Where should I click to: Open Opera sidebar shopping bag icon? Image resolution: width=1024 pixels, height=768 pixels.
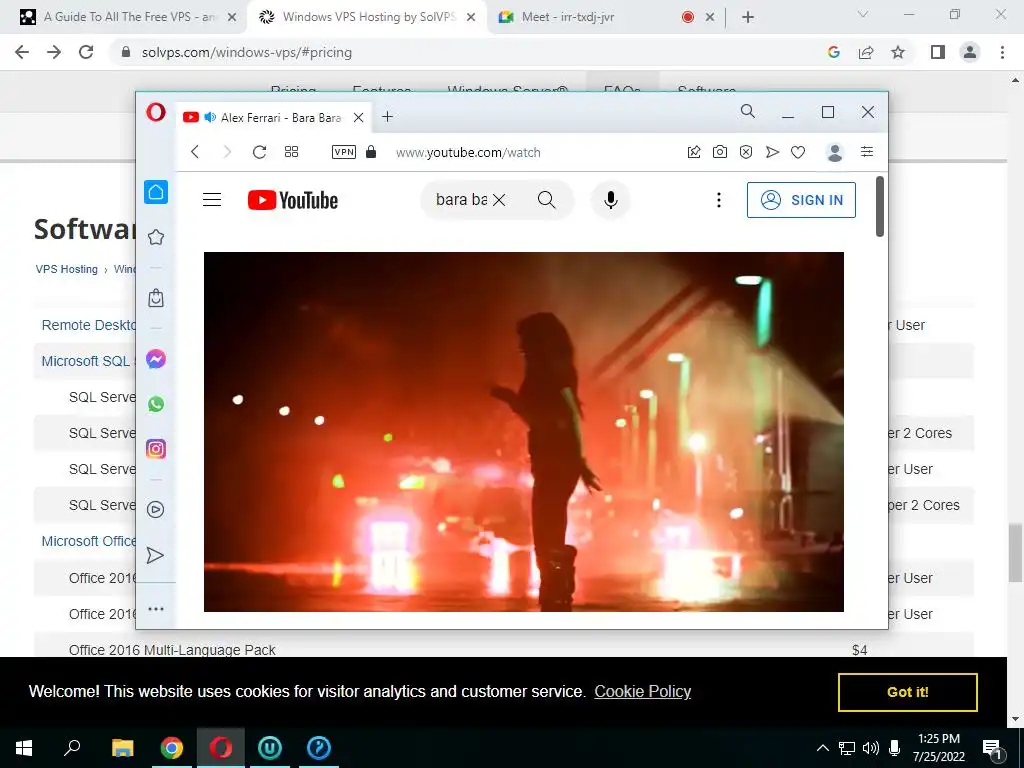click(156, 298)
